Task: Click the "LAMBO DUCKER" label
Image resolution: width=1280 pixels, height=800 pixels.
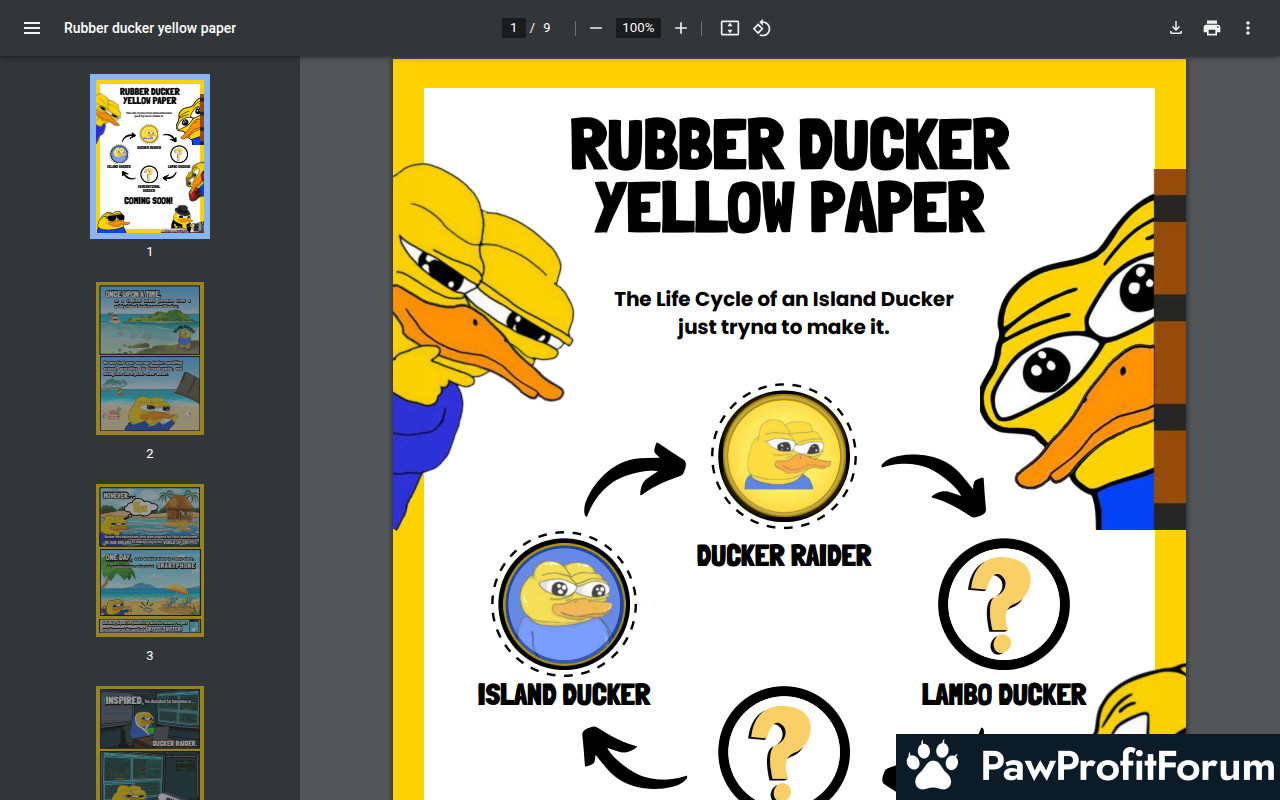Action: tap(1004, 694)
